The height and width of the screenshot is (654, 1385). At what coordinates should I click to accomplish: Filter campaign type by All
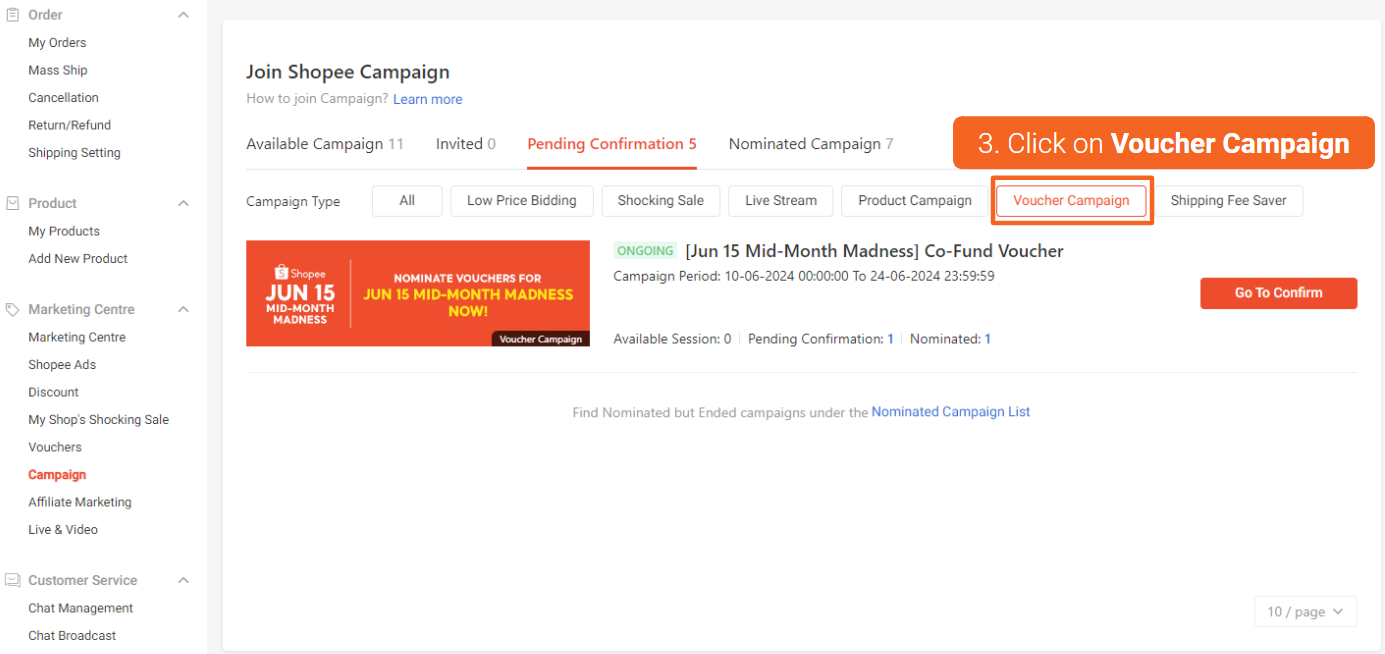coord(407,201)
